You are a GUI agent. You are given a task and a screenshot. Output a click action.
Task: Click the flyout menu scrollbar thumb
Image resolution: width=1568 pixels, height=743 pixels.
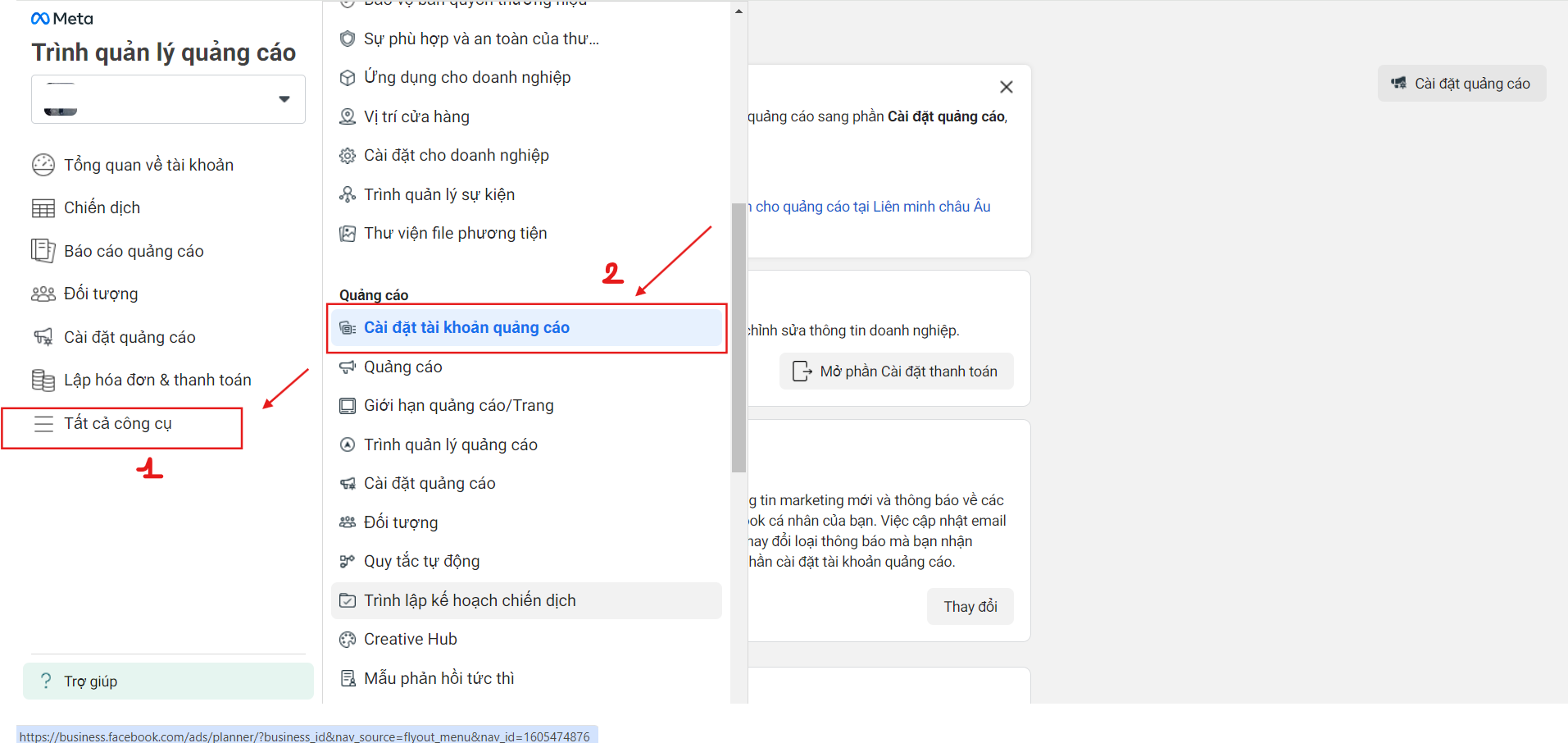coord(739,337)
